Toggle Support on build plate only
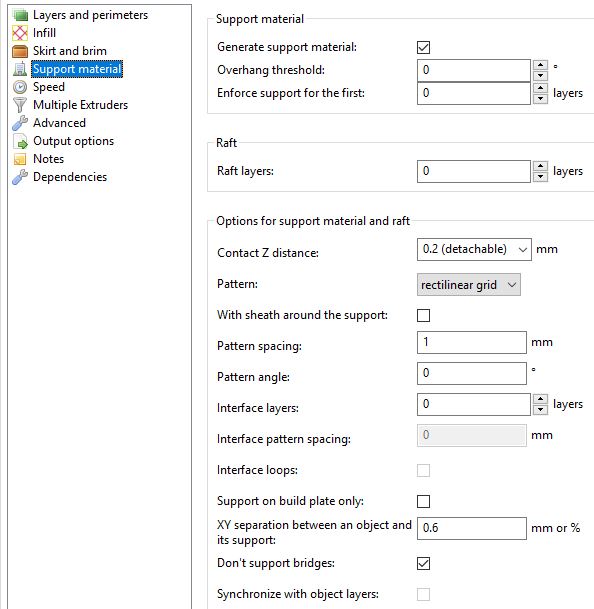 click(x=423, y=501)
